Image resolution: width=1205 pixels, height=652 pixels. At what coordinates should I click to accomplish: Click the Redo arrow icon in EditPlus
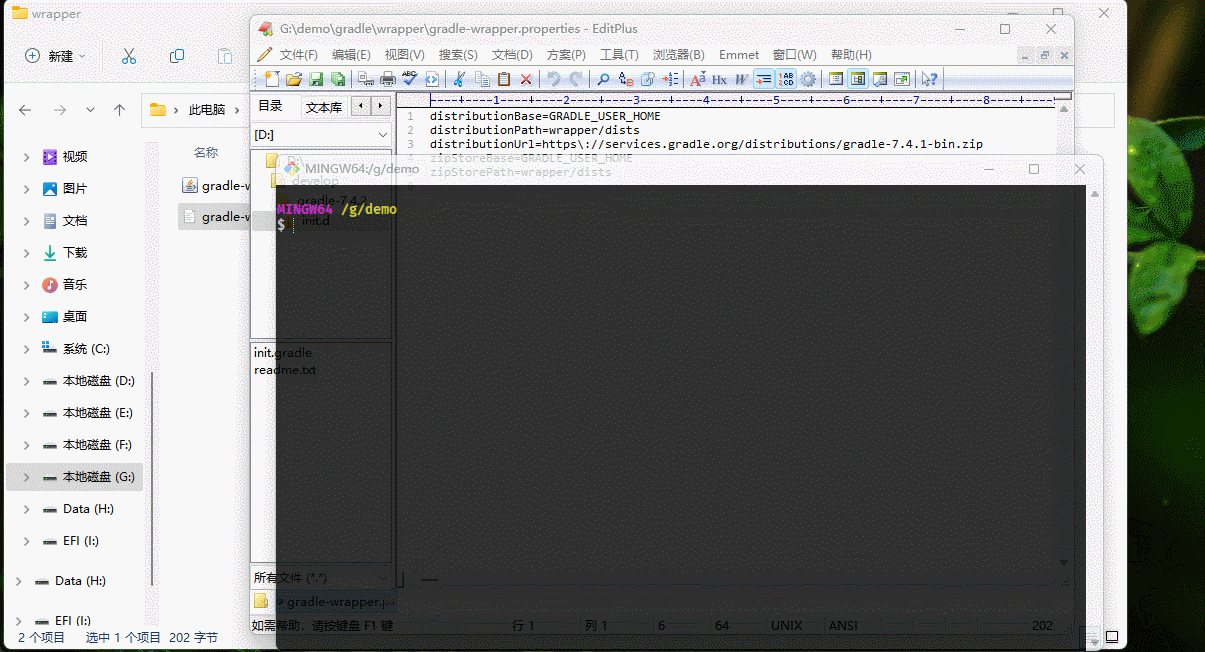(x=577, y=79)
